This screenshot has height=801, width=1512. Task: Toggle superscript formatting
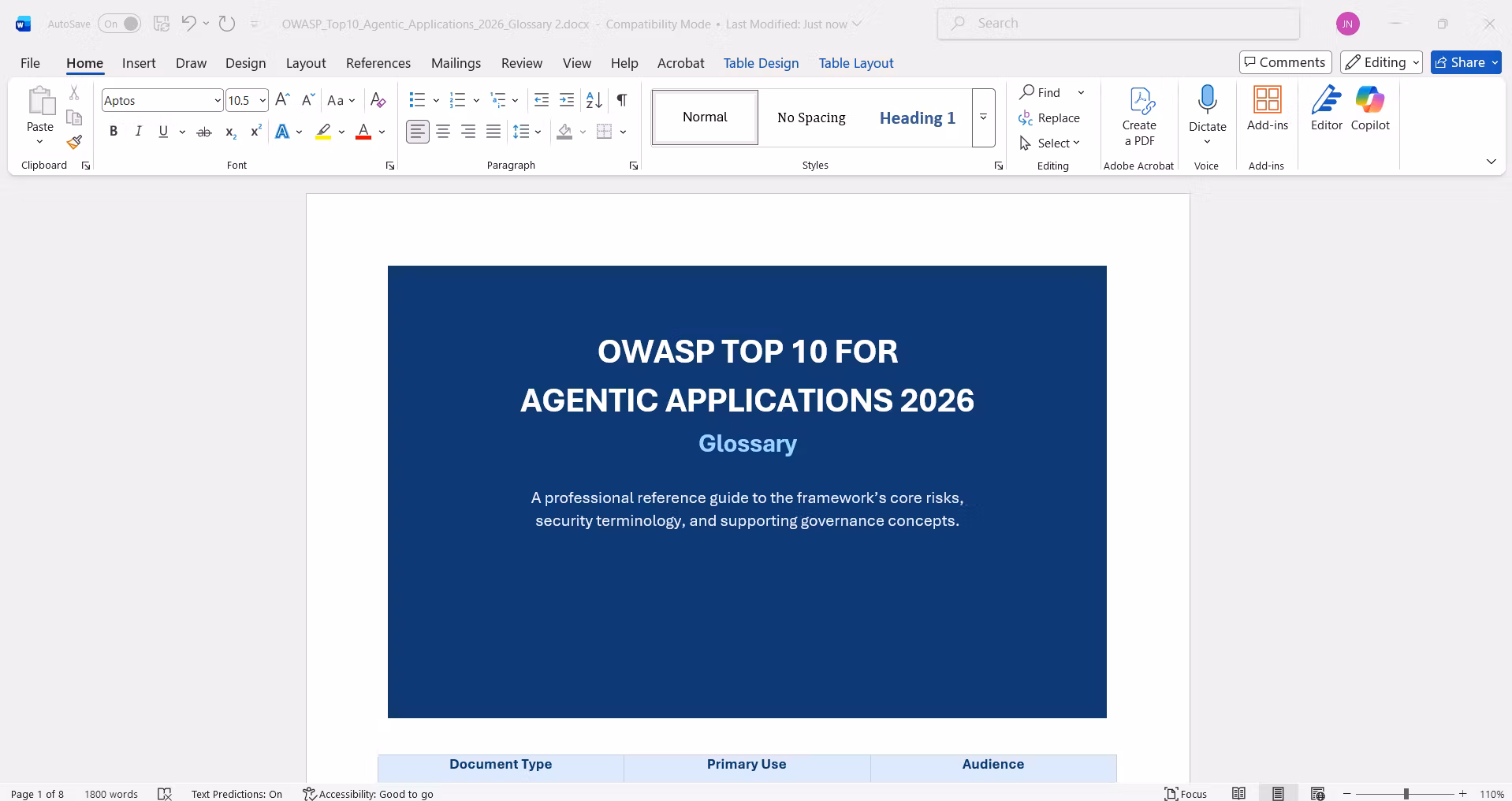tap(255, 132)
